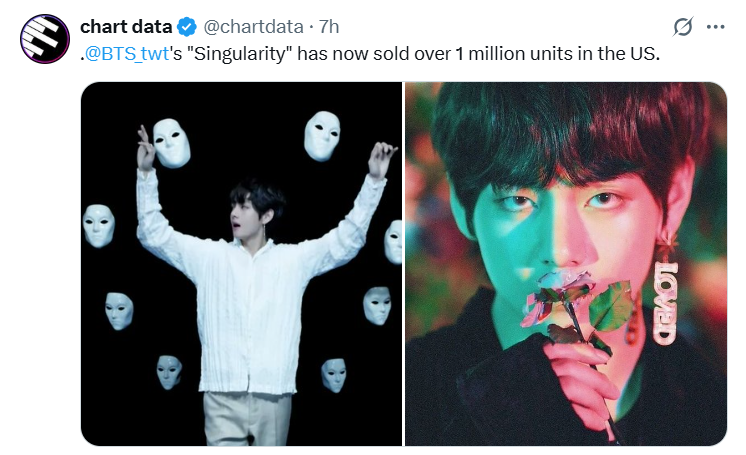
Task: Click the raised hand near top-right mask
Action: tap(382, 159)
